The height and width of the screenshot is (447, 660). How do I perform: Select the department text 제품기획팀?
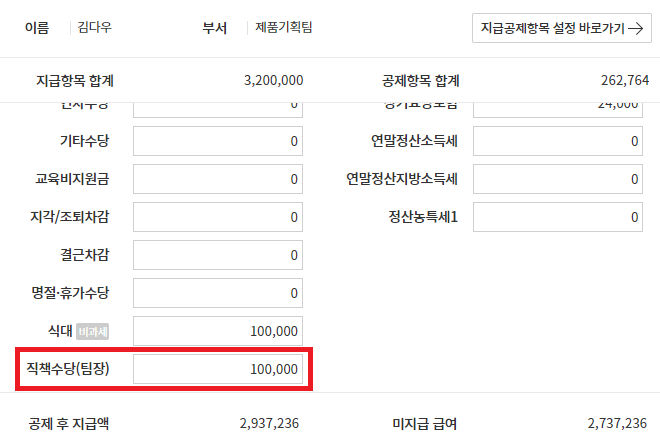pos(284,28)
